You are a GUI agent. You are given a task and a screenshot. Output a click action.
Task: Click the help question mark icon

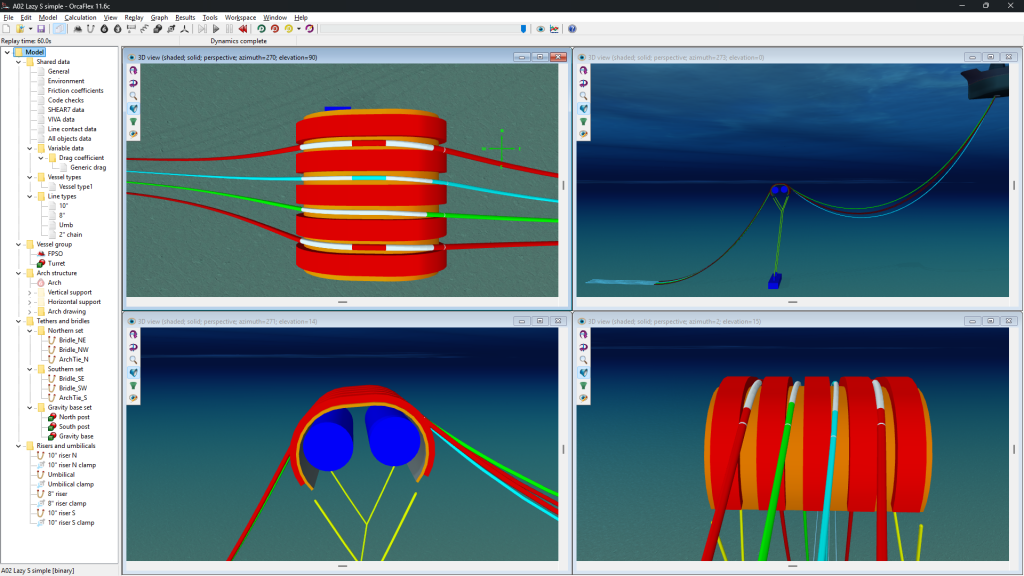point(572,29)
